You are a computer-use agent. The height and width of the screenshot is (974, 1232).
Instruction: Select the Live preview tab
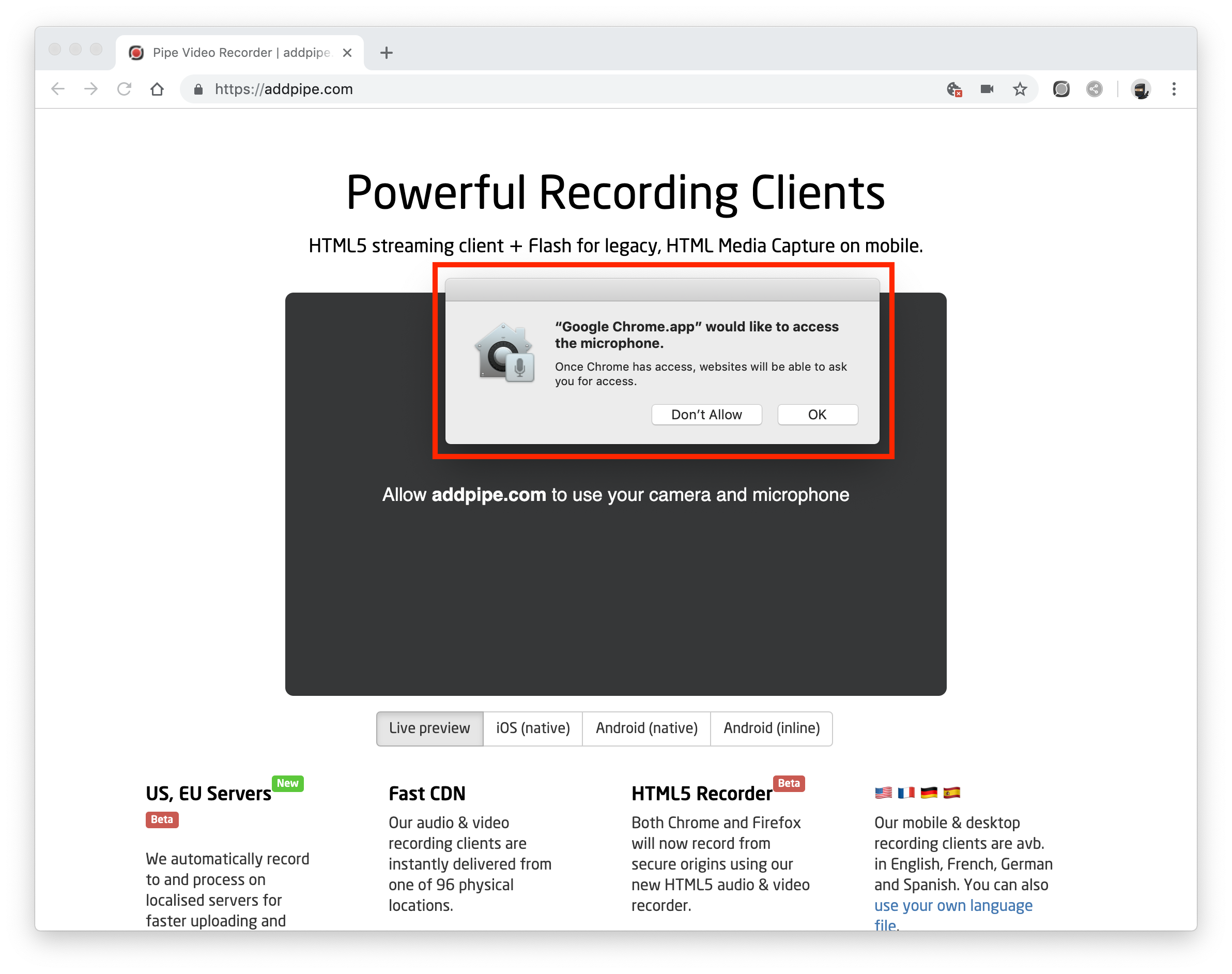[x=429, y=728]
